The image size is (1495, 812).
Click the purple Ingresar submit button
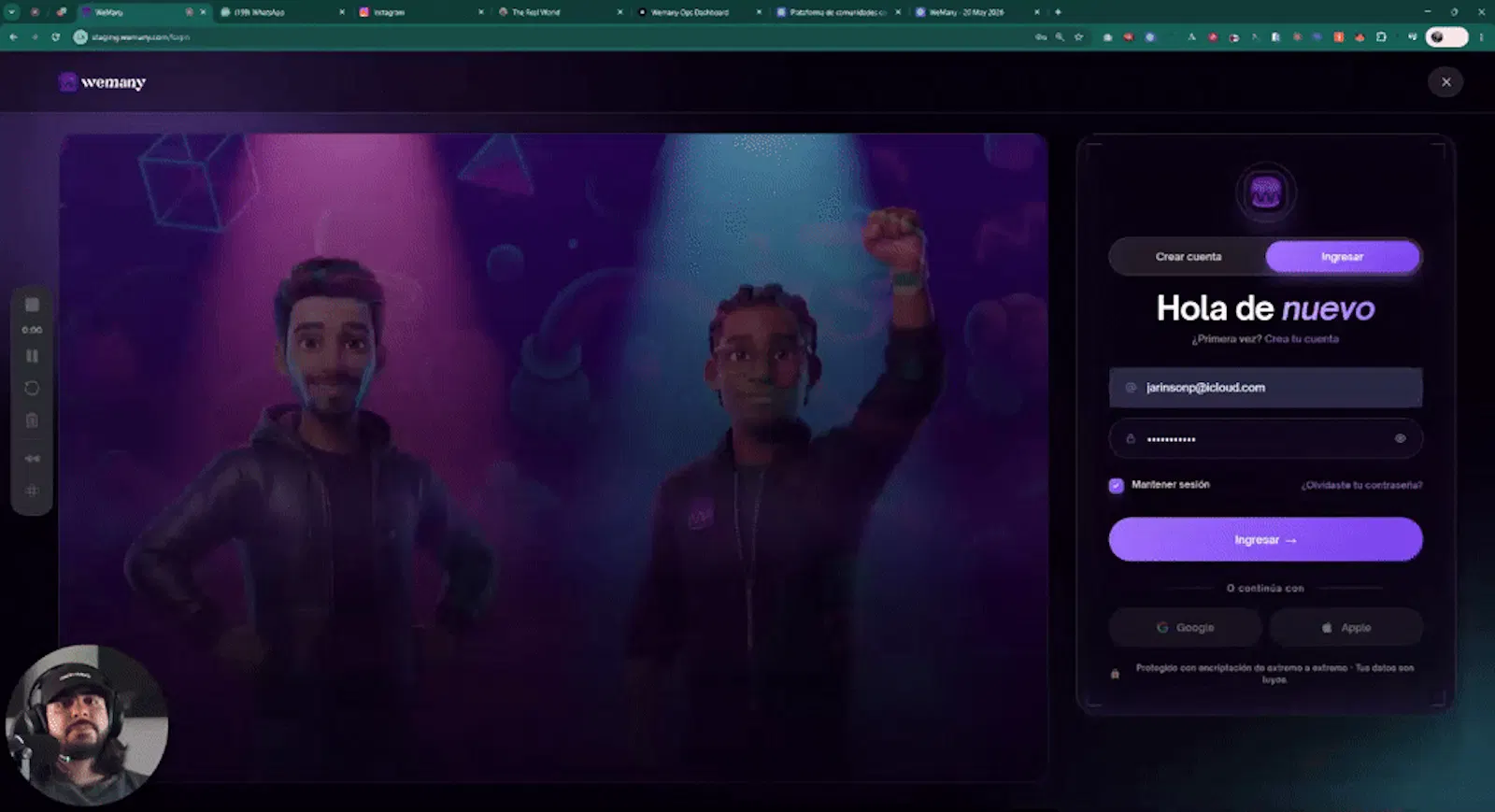pos(1265,540)
